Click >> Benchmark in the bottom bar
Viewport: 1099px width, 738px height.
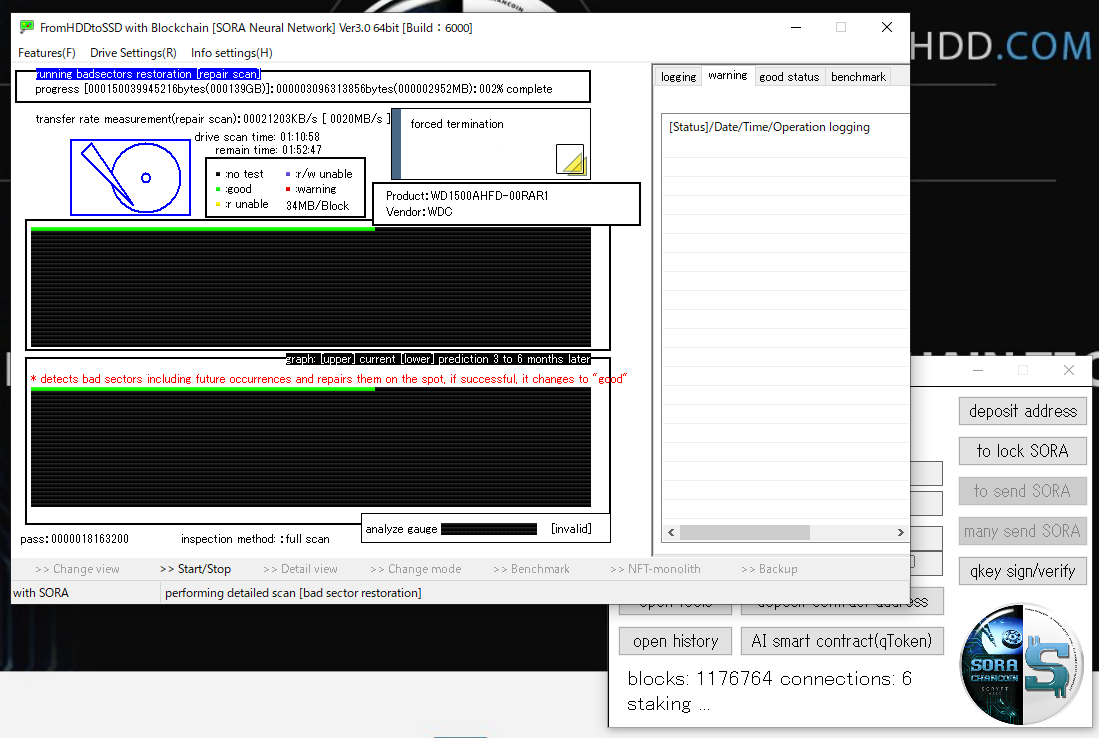tap(531, 569)
